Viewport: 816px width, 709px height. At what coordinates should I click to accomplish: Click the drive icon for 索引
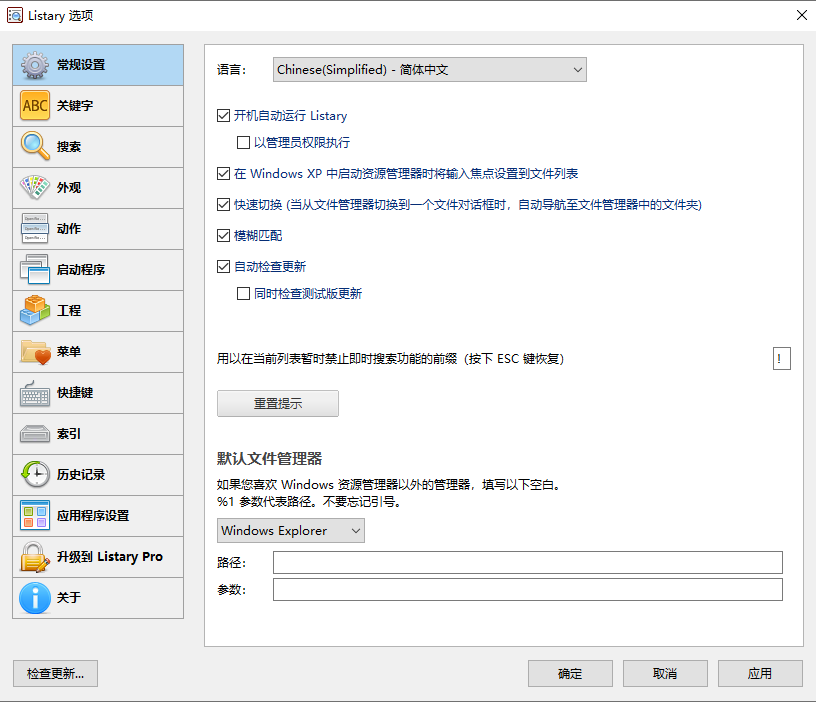pos(35,434)
